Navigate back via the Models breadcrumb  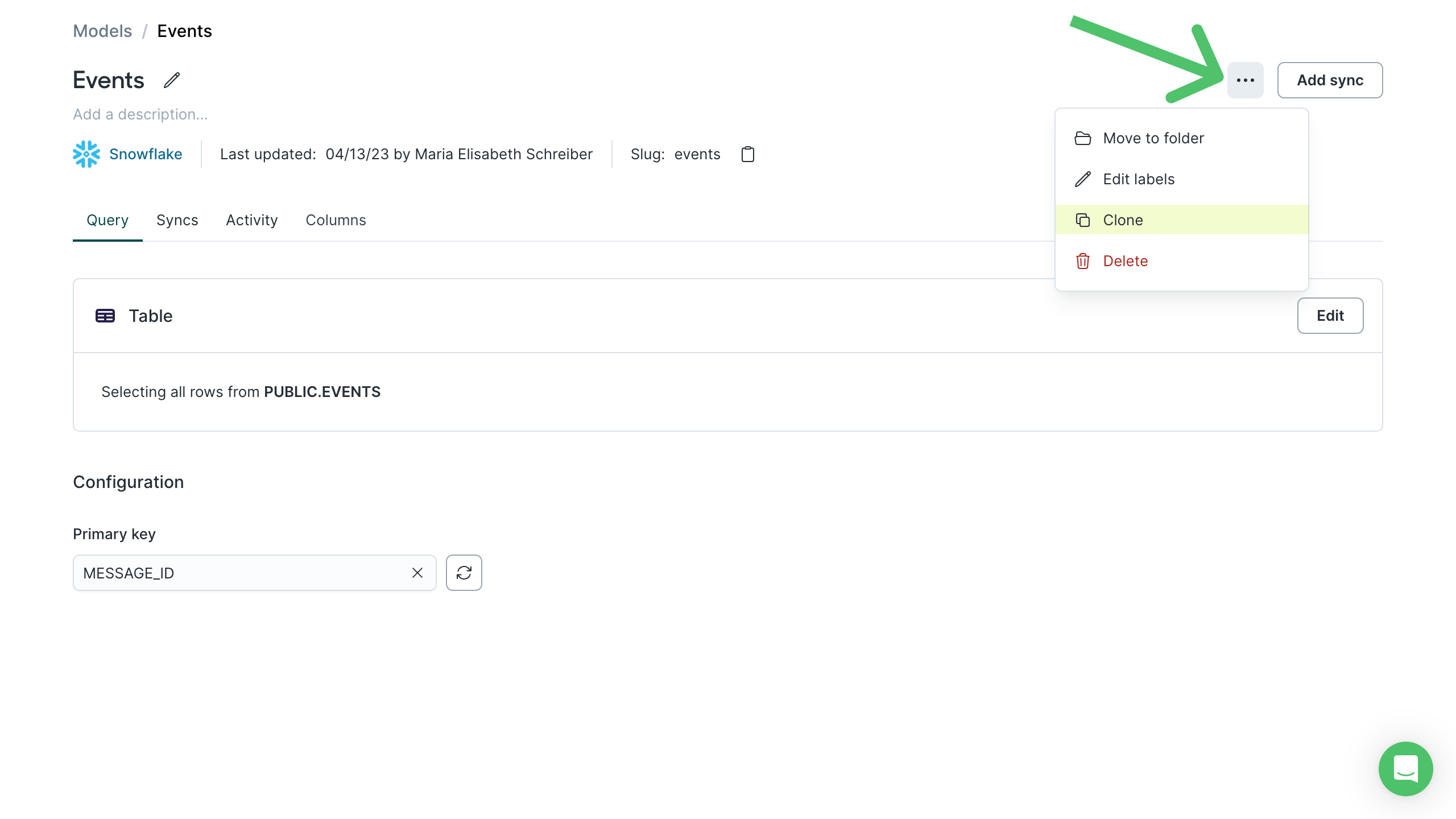point(102,31)
